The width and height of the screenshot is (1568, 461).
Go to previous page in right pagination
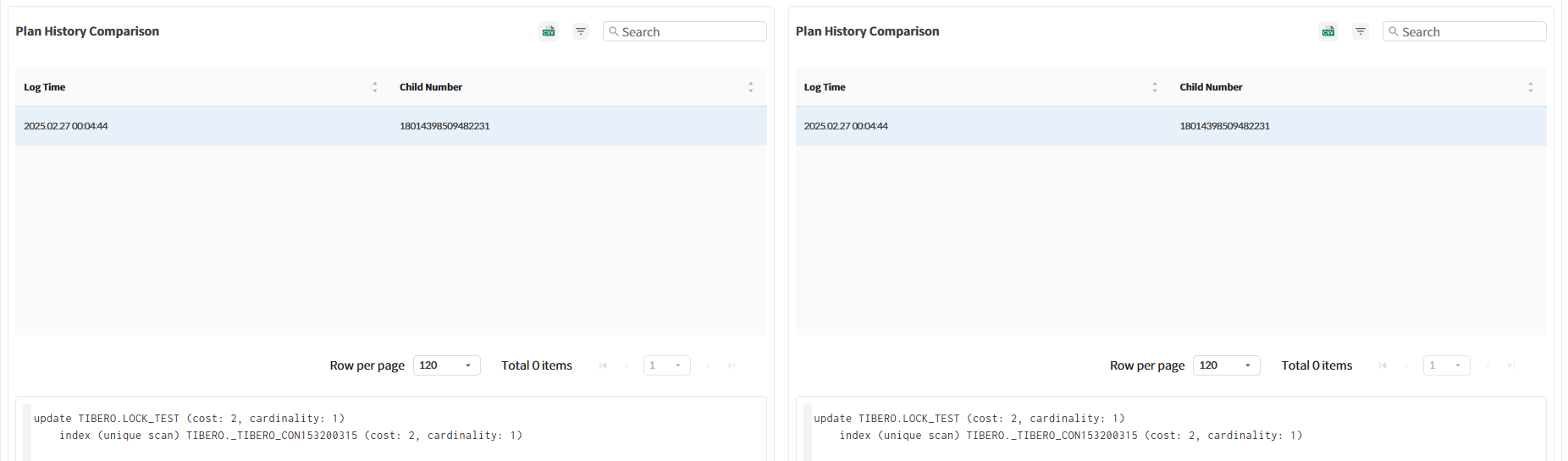(1406, 365)
